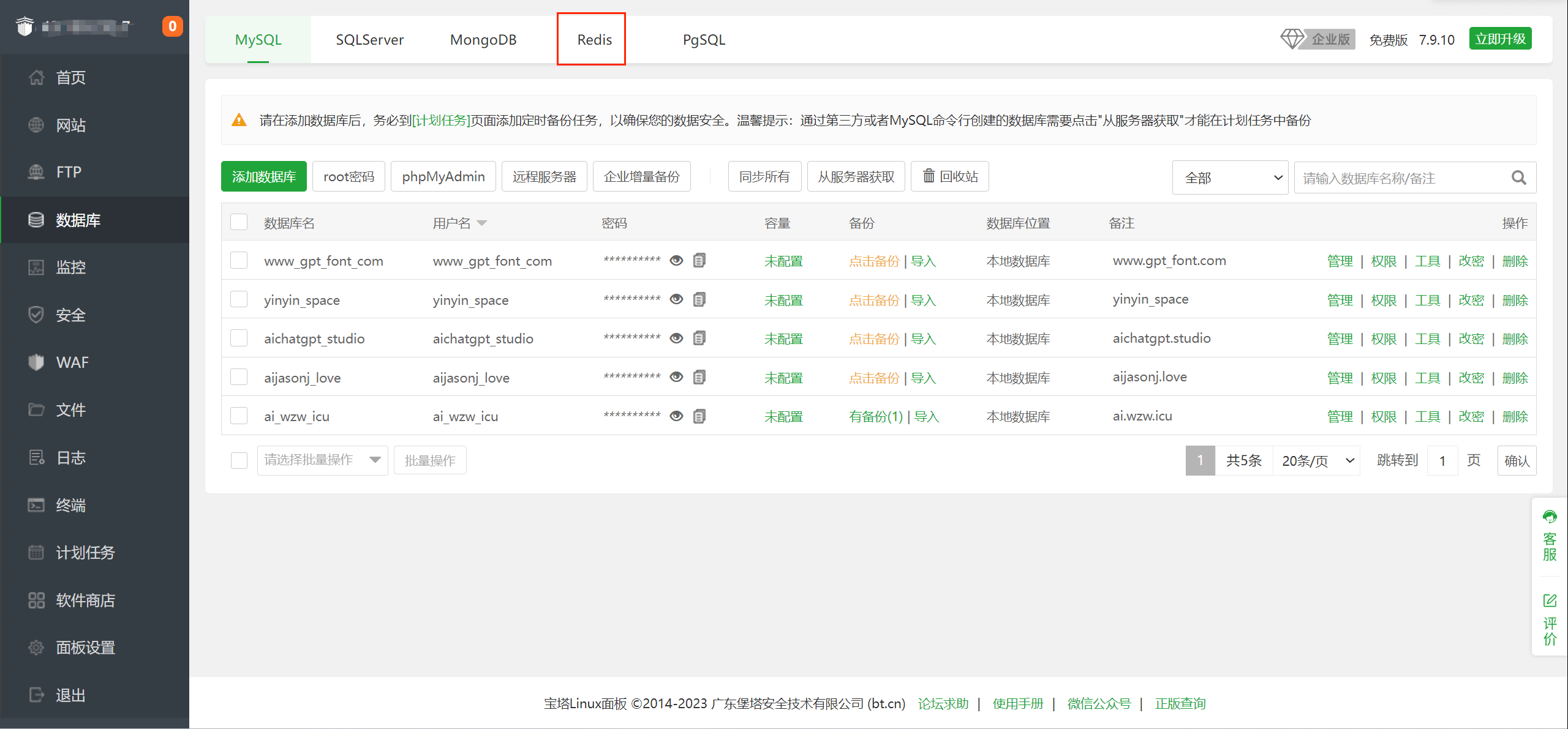This screenshot has width=1568, height=729.
Task: Expand the 全部 database filter dropdown
Action: point(1231,178)
